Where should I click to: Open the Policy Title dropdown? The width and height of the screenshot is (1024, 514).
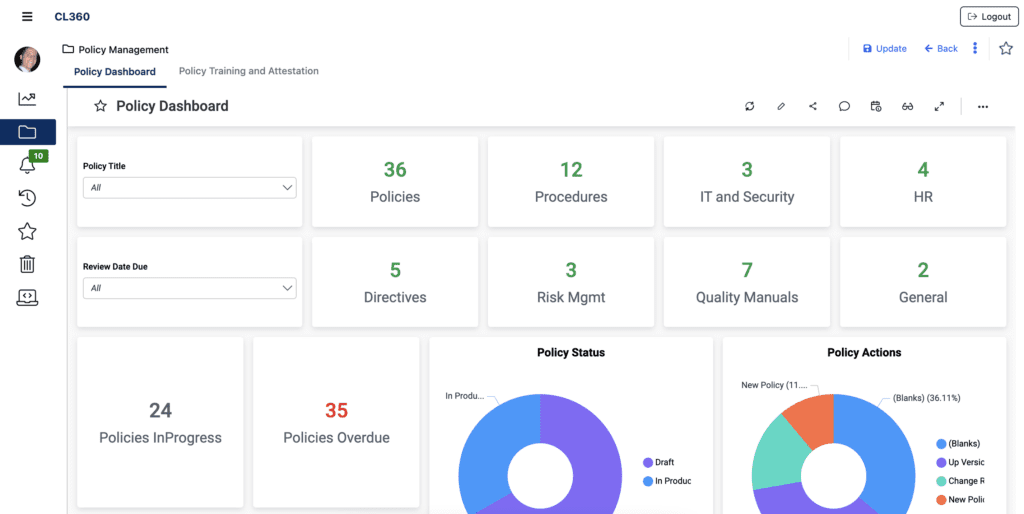pos(189,187)
